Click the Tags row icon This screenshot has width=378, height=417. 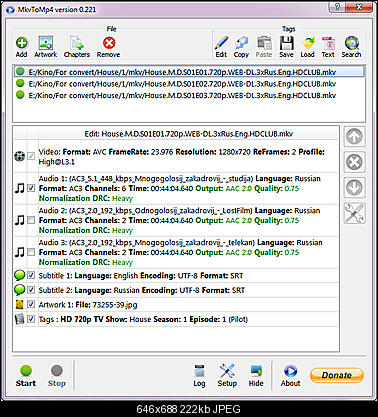point(20,319)
